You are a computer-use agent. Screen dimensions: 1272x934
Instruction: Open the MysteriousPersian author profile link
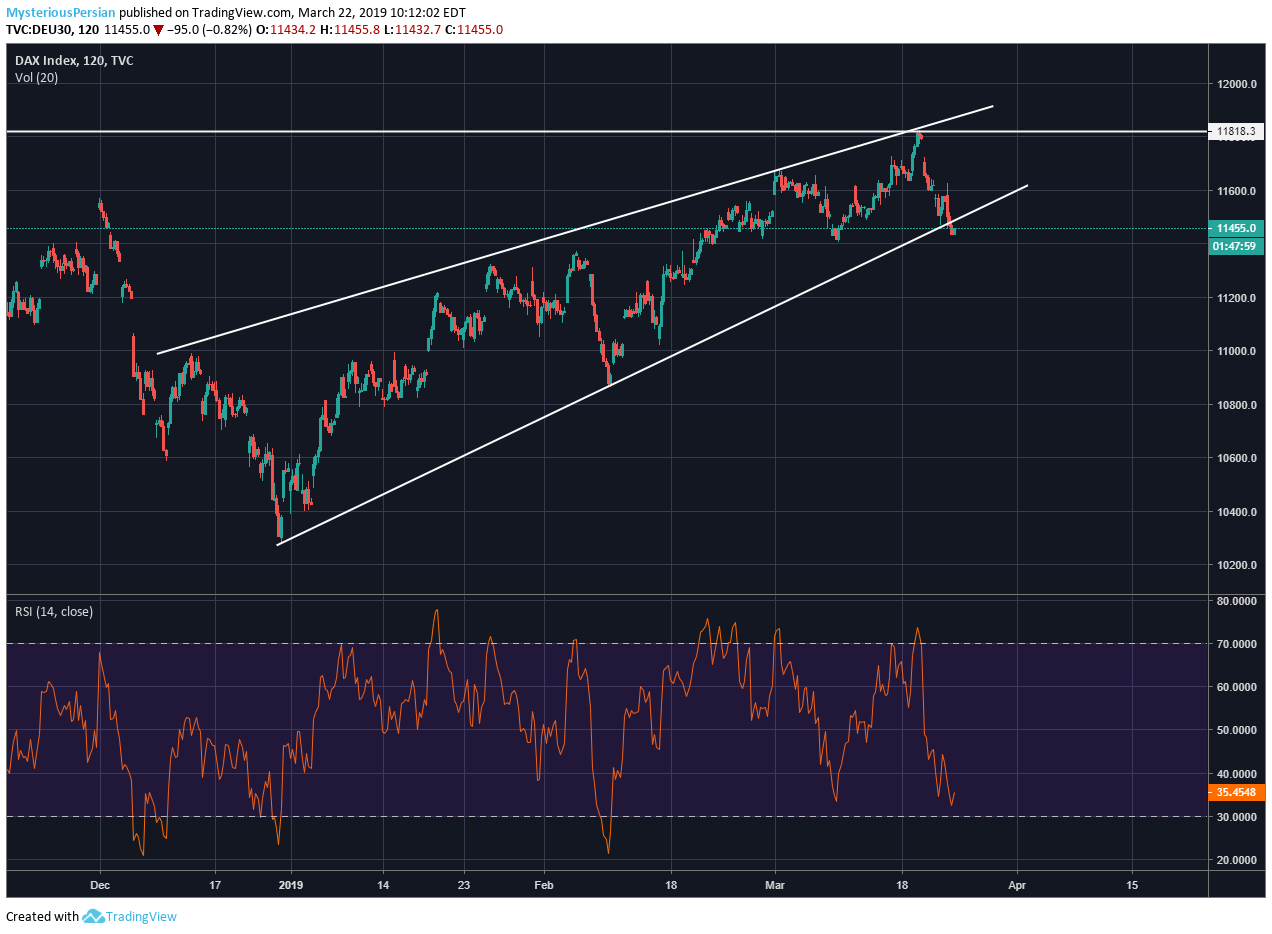(61, 13)
